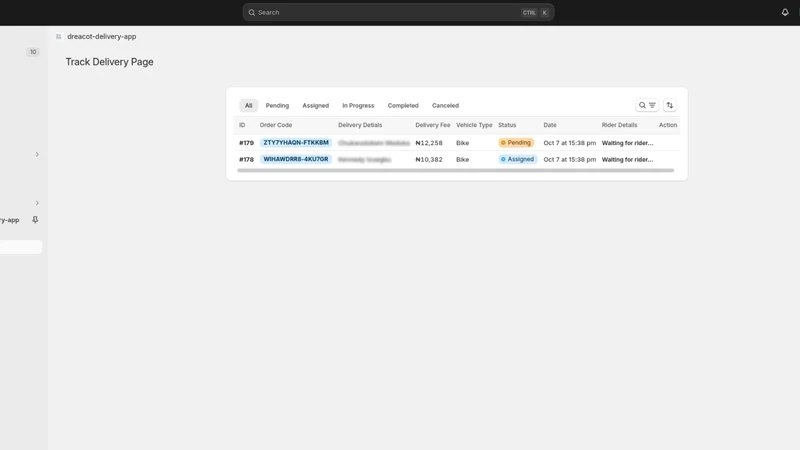Image resolution: width=800 pixels, height=450 pixels.
Task: Click Bike vehicle type in row #179
Action: 463,143
